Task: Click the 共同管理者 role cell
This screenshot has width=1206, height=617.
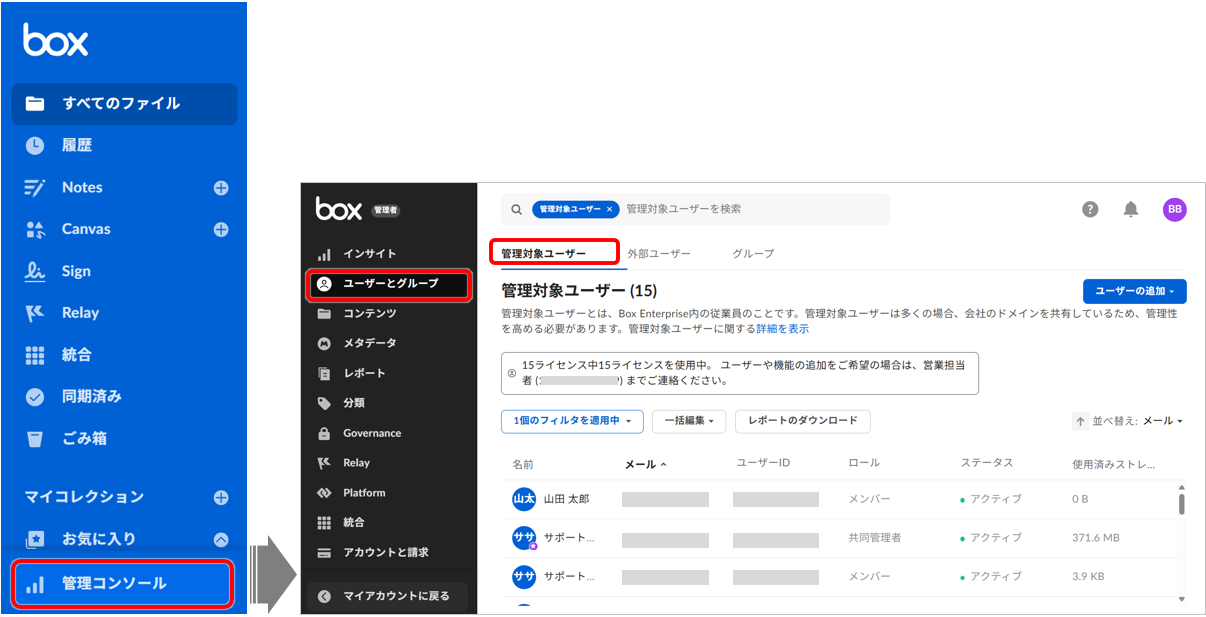Action: point(875,538)
